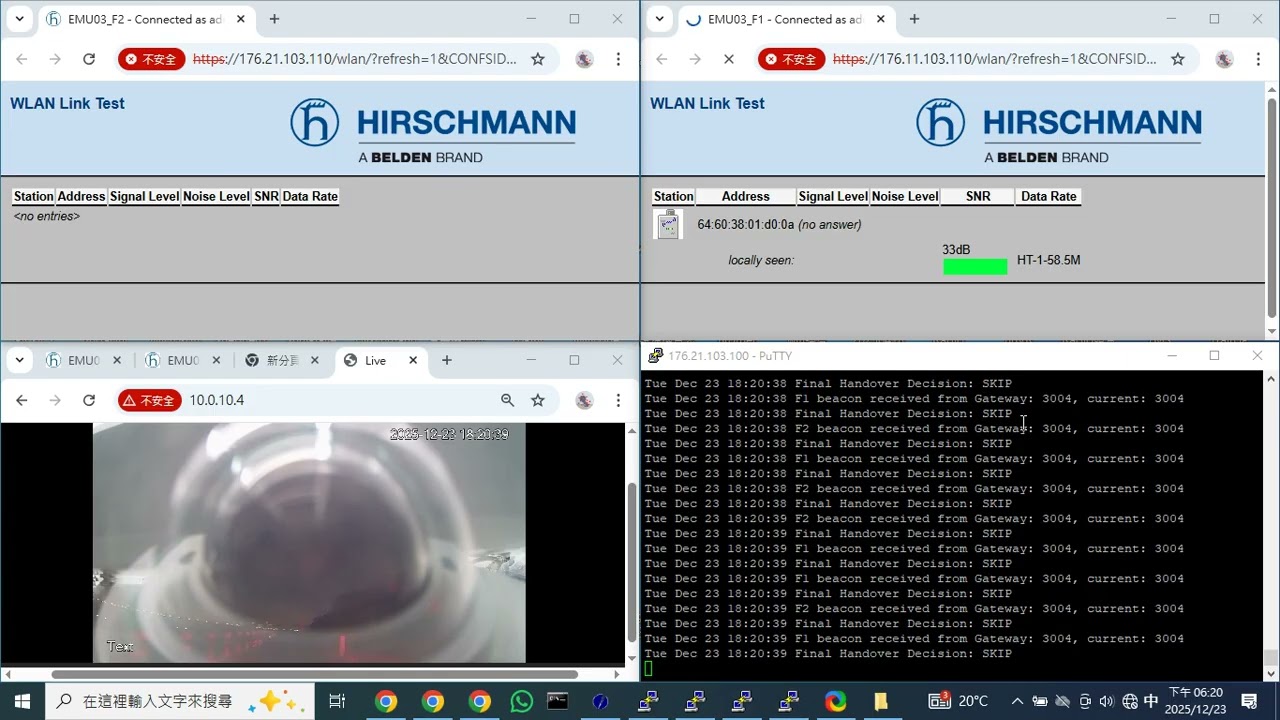Toggle the 中 IME input indicator

pyautogui.click(x=1151, y=701)
